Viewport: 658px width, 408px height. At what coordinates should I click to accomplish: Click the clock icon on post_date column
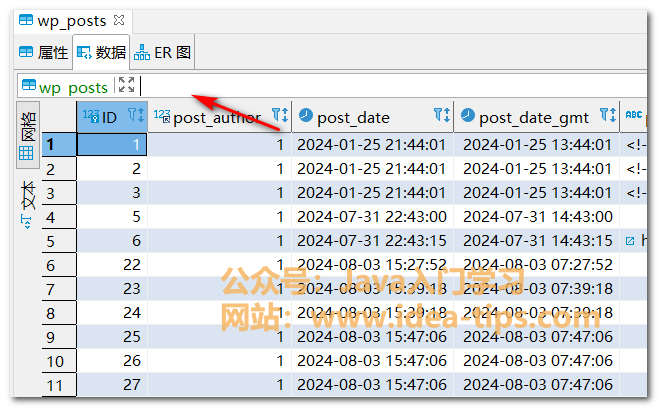tap(306, 115)
